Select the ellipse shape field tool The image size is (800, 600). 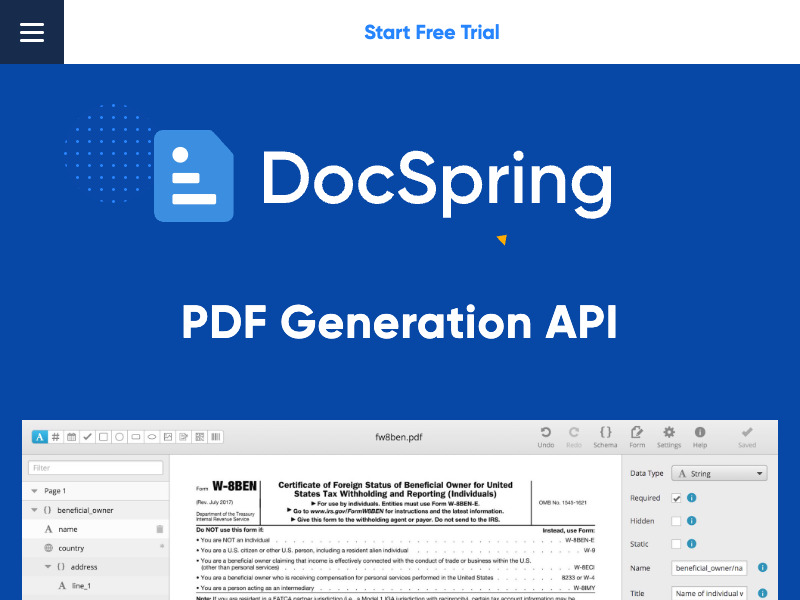(152, 437)
